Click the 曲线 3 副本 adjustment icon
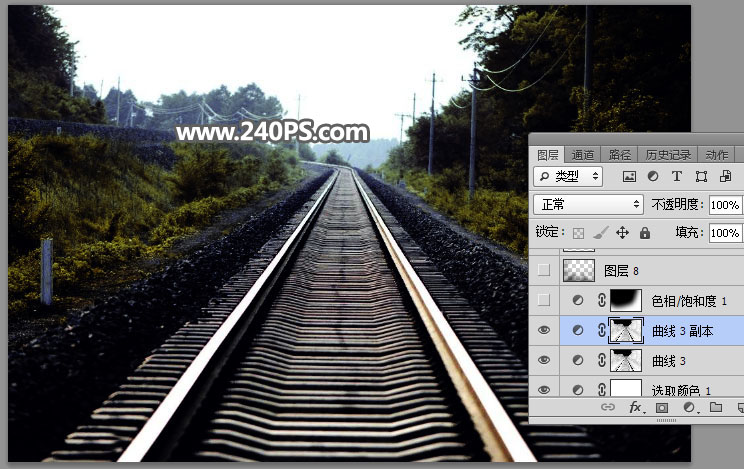This screenshot has width=744, height=469. point(577,330)
